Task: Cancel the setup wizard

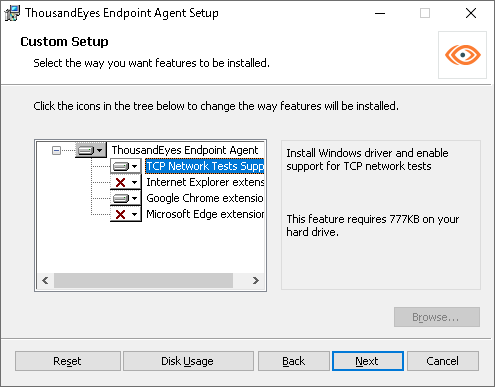Action: click(443, 361)
